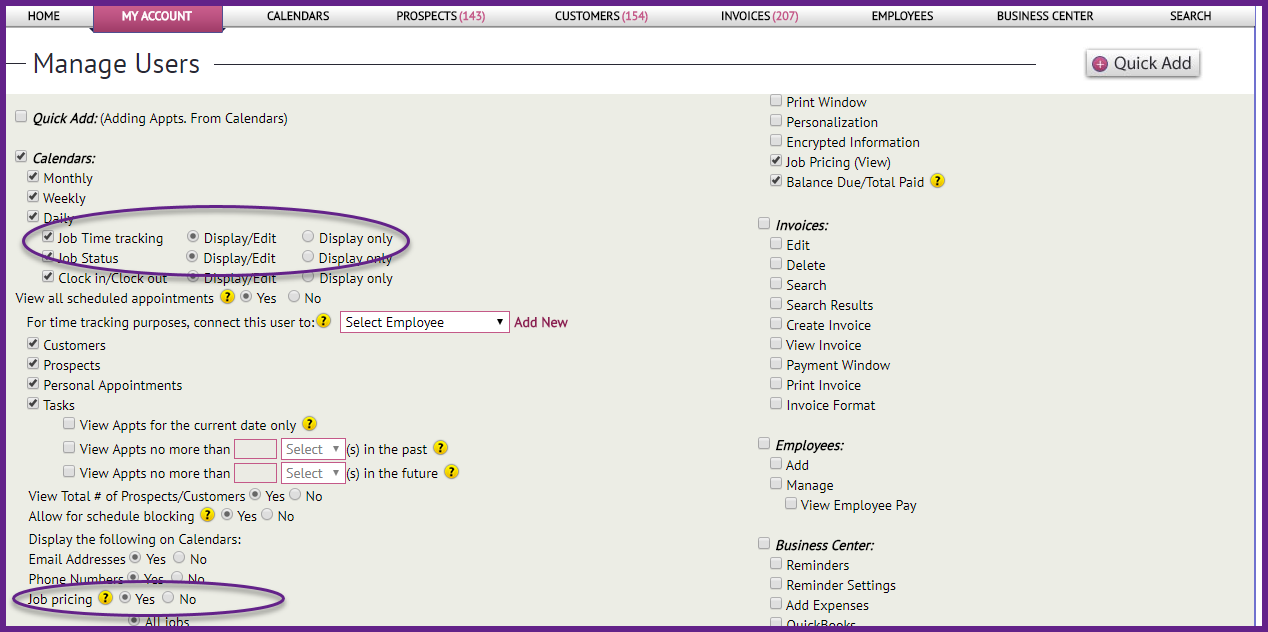Open the My Account tab
The image size is (1268, 632).
click(157, 16)
